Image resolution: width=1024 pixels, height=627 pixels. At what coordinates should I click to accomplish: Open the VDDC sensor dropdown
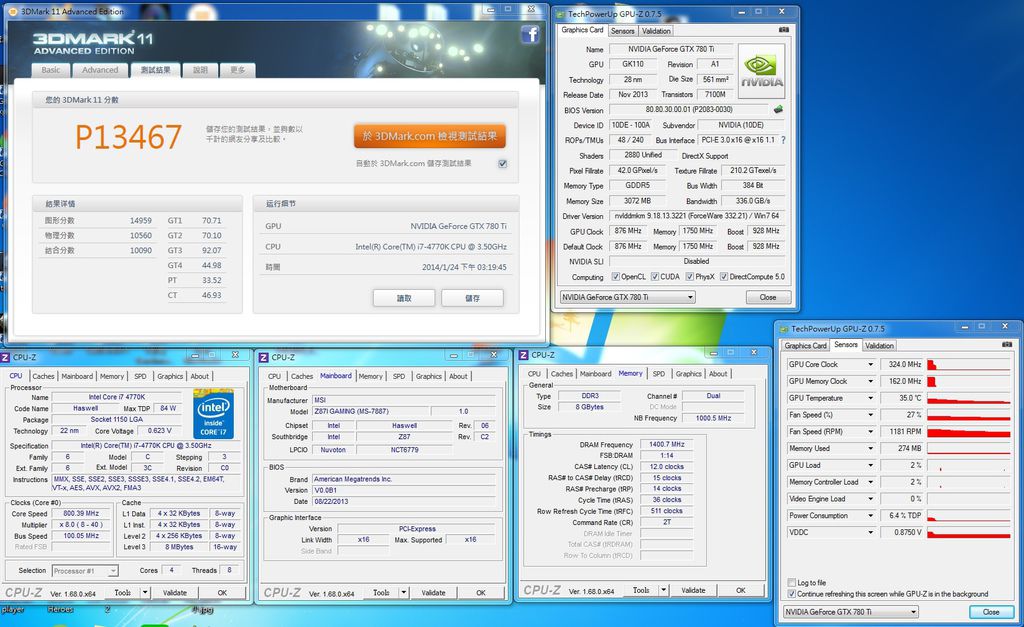pyautogui.click(x=870, y=532)
